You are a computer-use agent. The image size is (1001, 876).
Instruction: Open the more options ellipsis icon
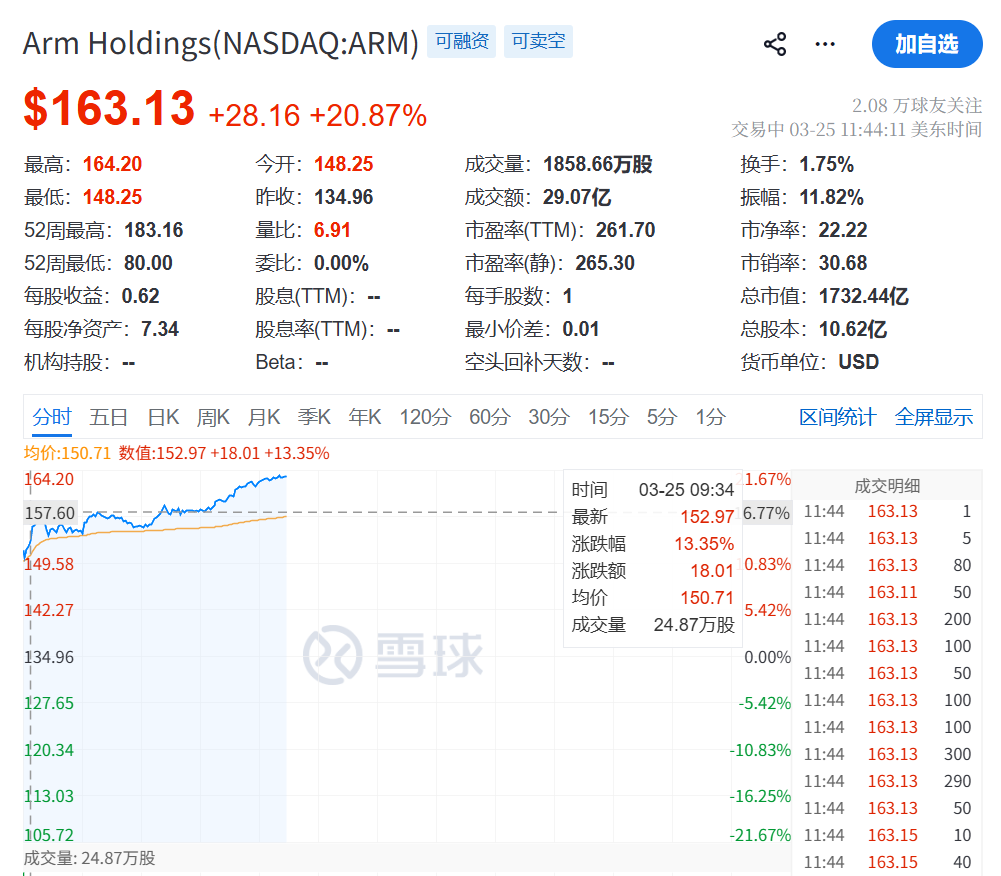[x=825, y=43]
